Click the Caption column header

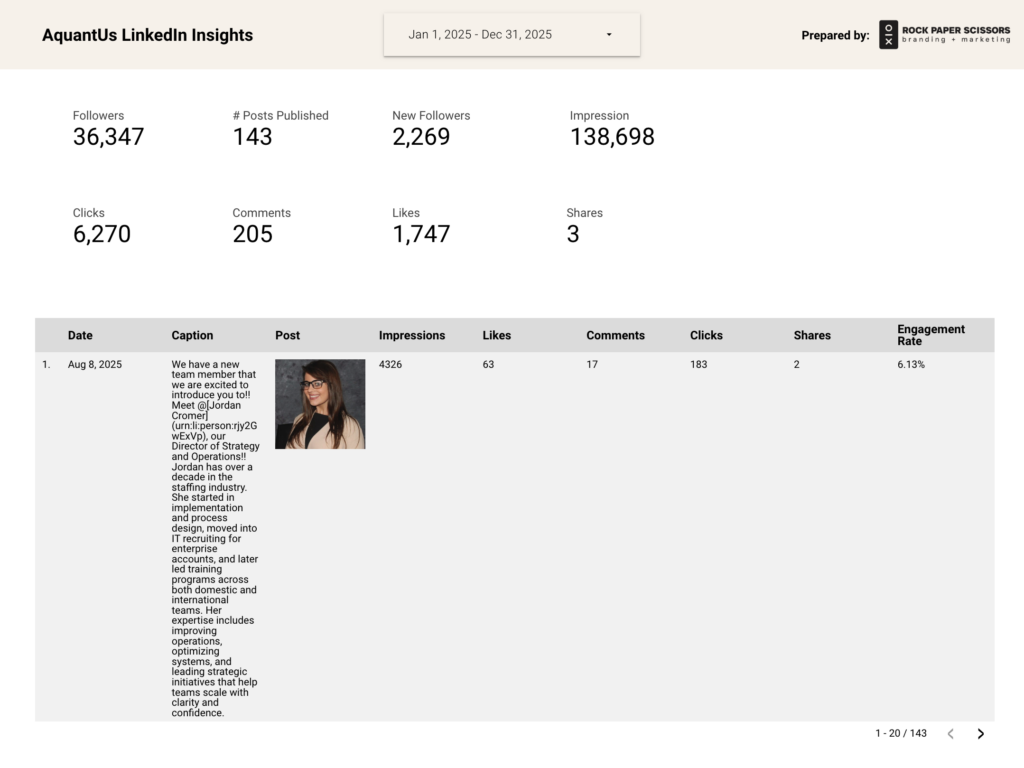[192, 336]
